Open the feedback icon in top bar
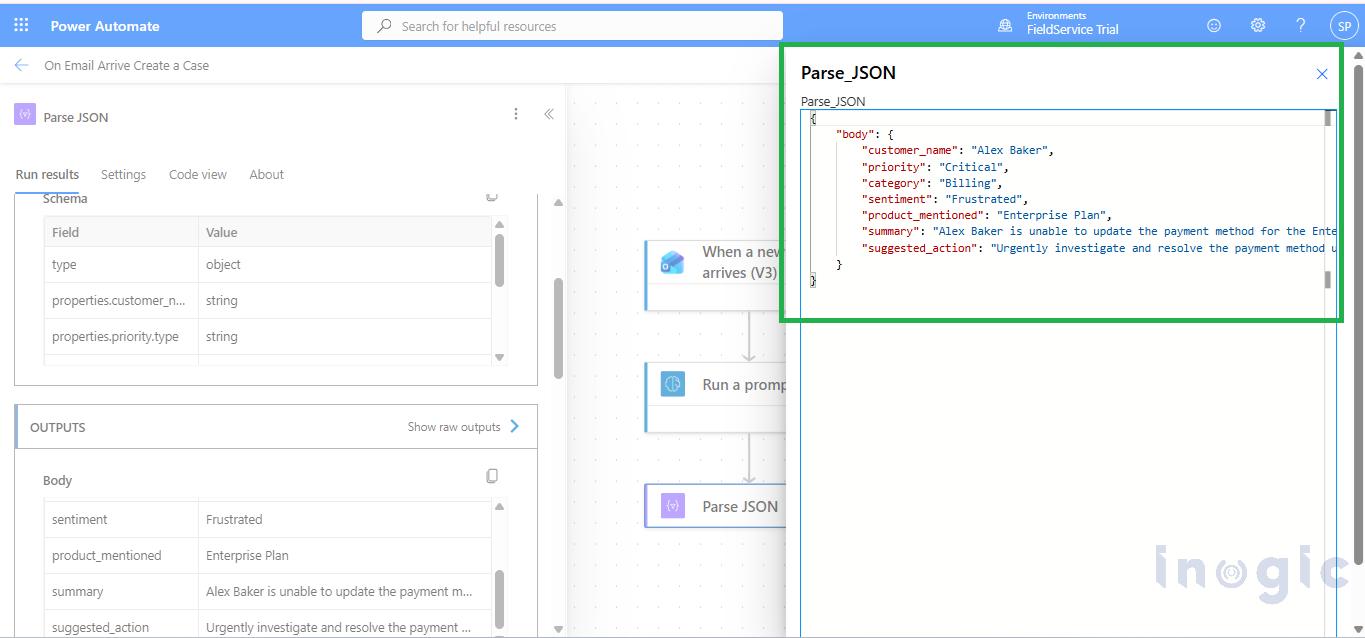The height and width of the screenshot is (638, 1365). coord(1213,24)
